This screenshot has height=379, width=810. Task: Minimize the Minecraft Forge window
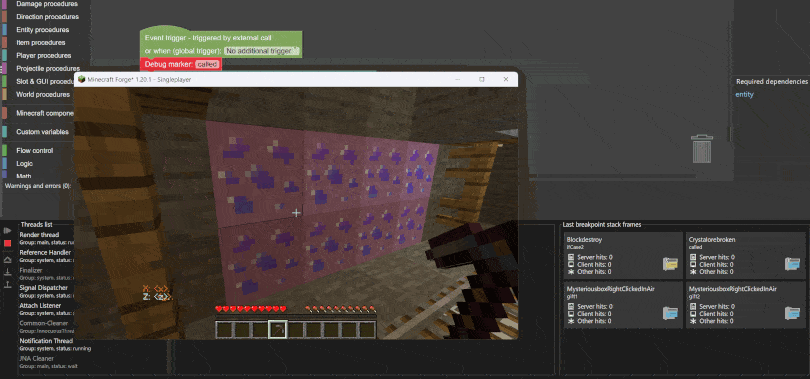458,80
